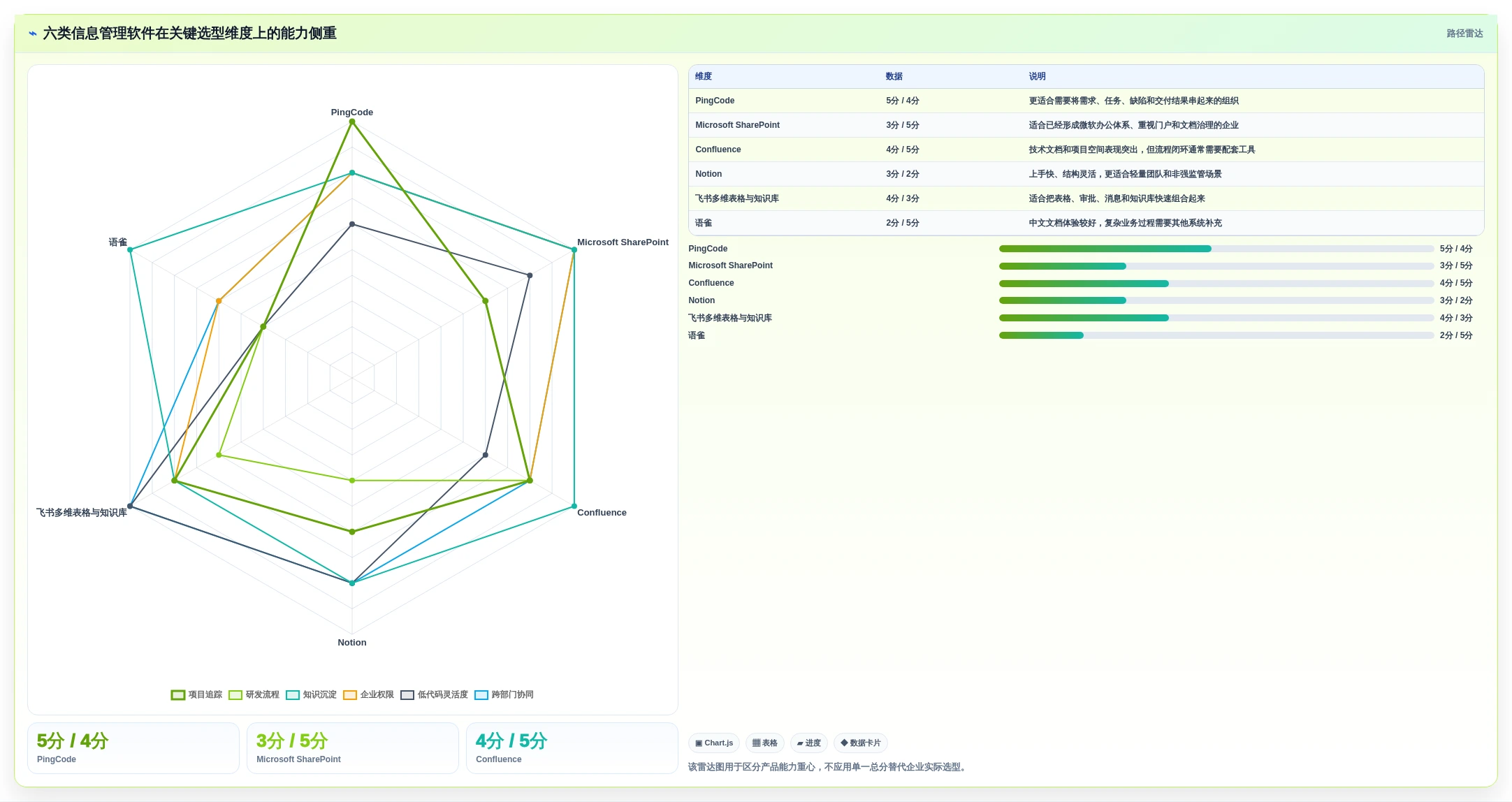Click the Notion description about 上手快、结构灵活
1512x802 pixels.
[x=1125, y=175]
